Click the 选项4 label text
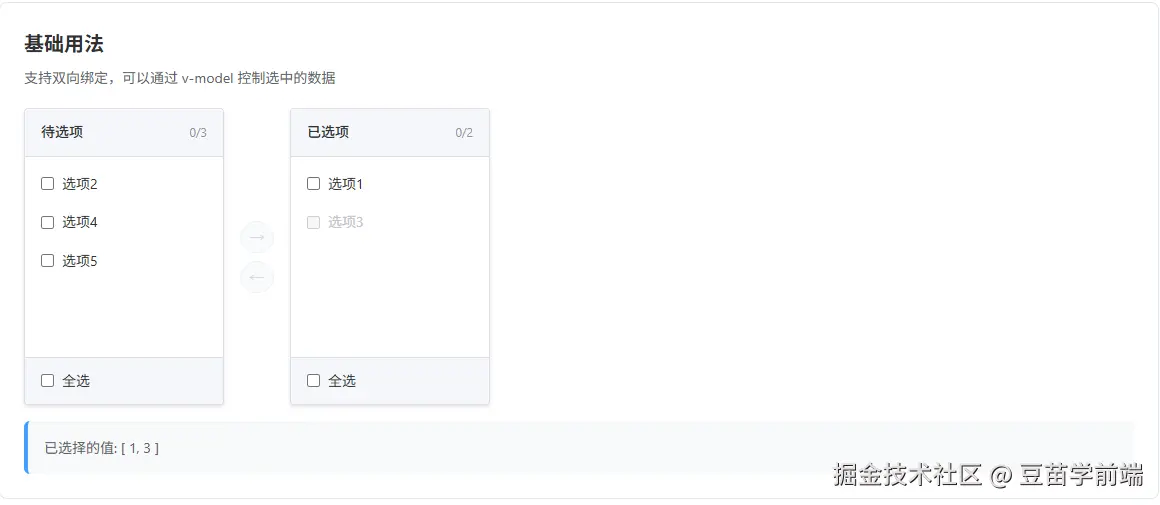This screenshot has width=1160, height=505. 80,222
